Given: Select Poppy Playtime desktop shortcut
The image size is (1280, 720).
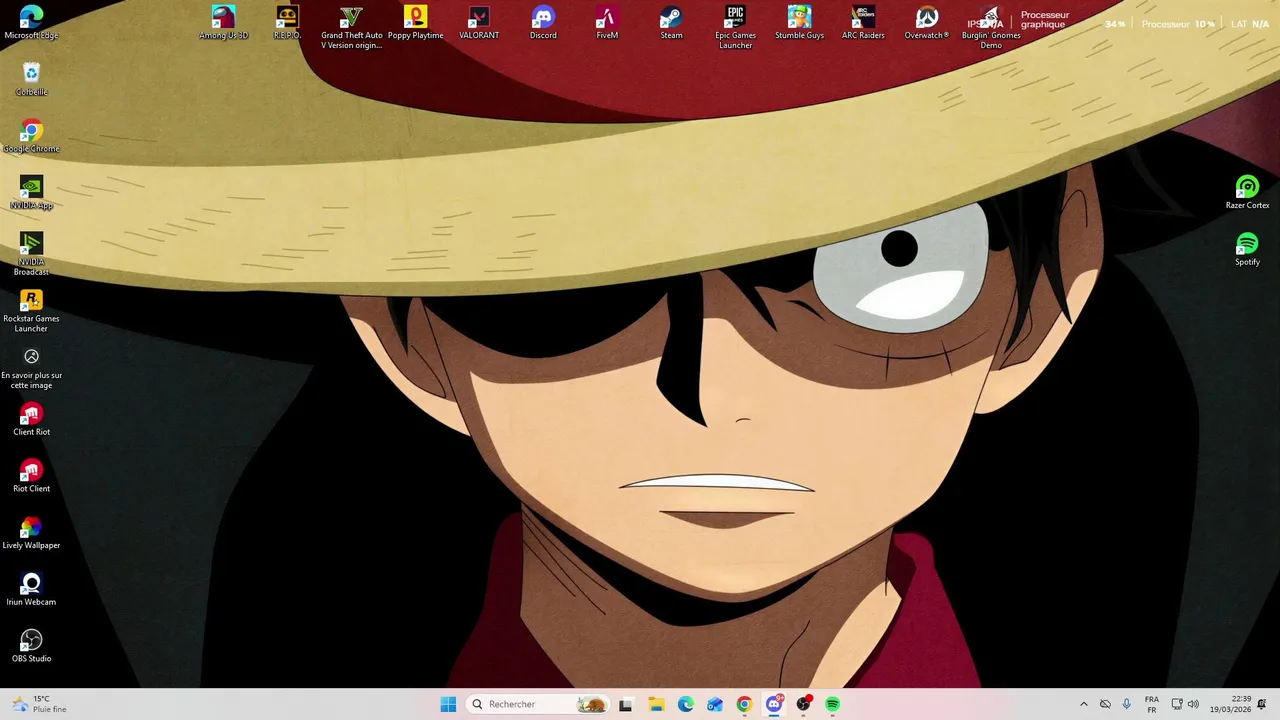Looking at the screenshot, I should 415,22.
